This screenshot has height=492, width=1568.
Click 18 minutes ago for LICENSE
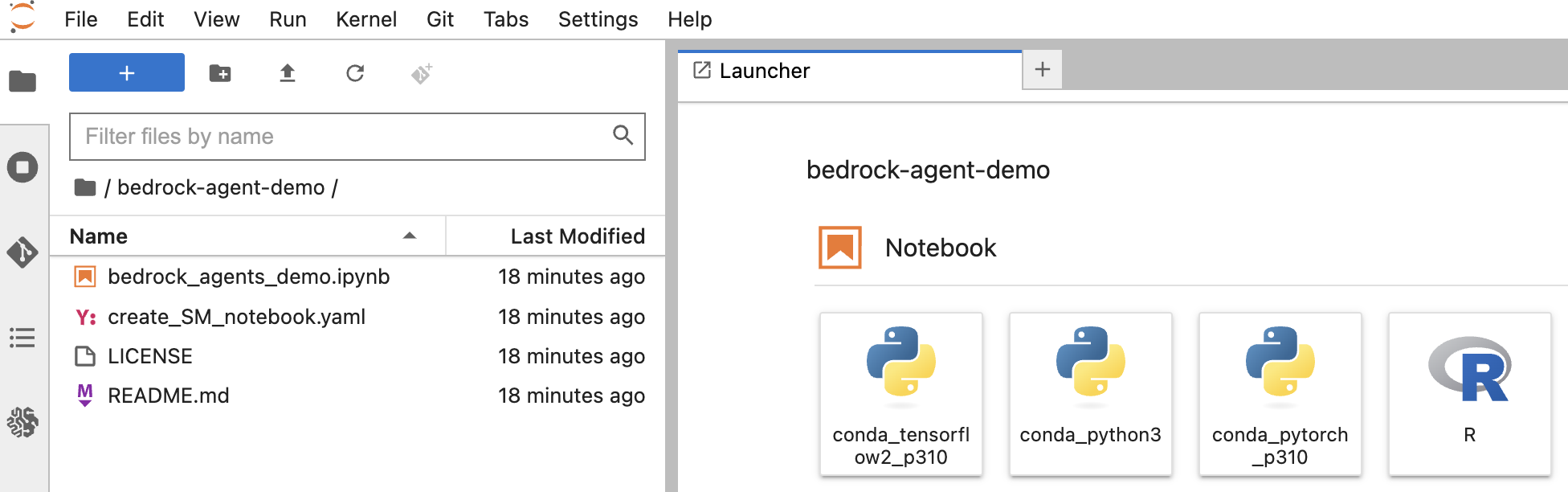(x=571, y=356)
